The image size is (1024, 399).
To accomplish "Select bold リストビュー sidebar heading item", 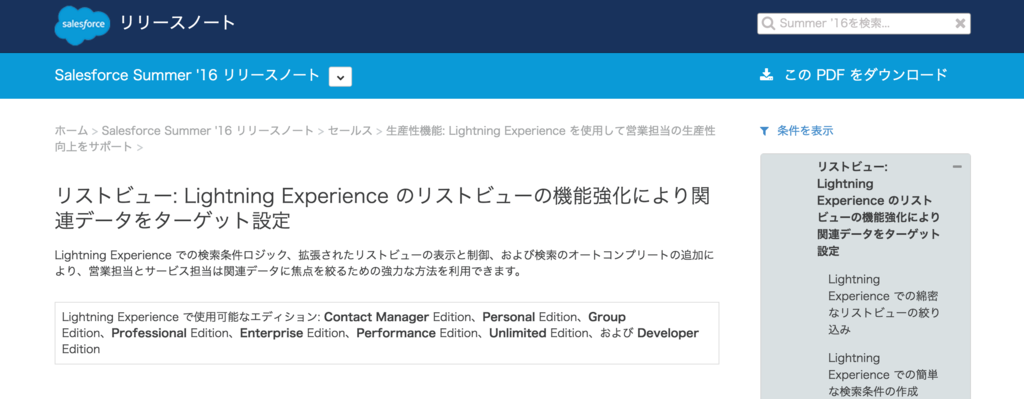I will [x=878, y=209].
